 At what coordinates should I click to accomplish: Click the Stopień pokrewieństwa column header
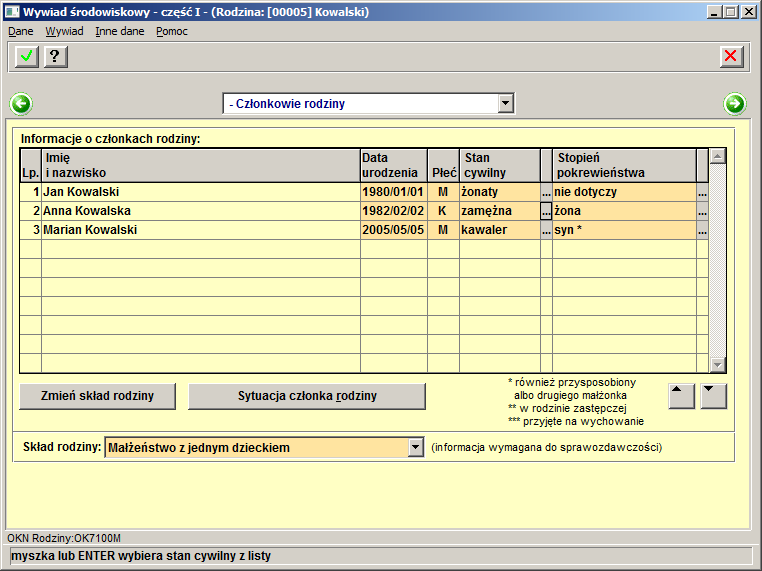[624, 165]
